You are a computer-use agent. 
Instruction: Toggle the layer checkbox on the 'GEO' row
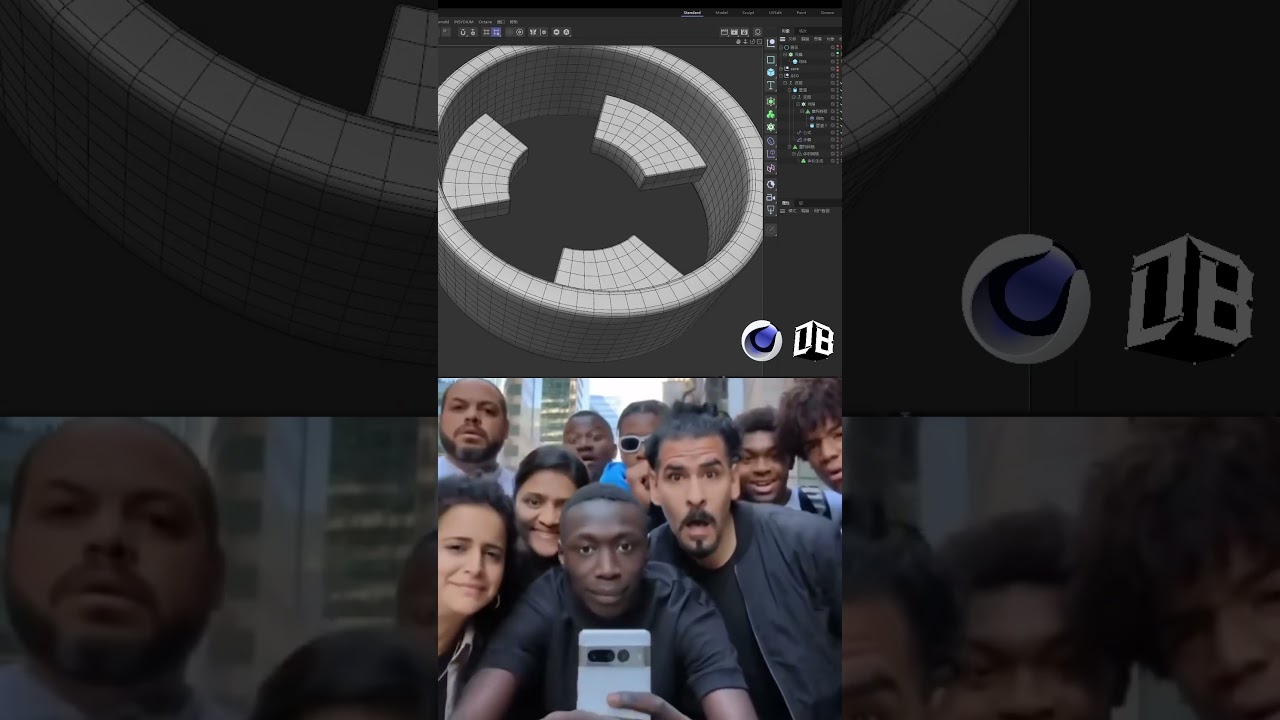point(833,76)
